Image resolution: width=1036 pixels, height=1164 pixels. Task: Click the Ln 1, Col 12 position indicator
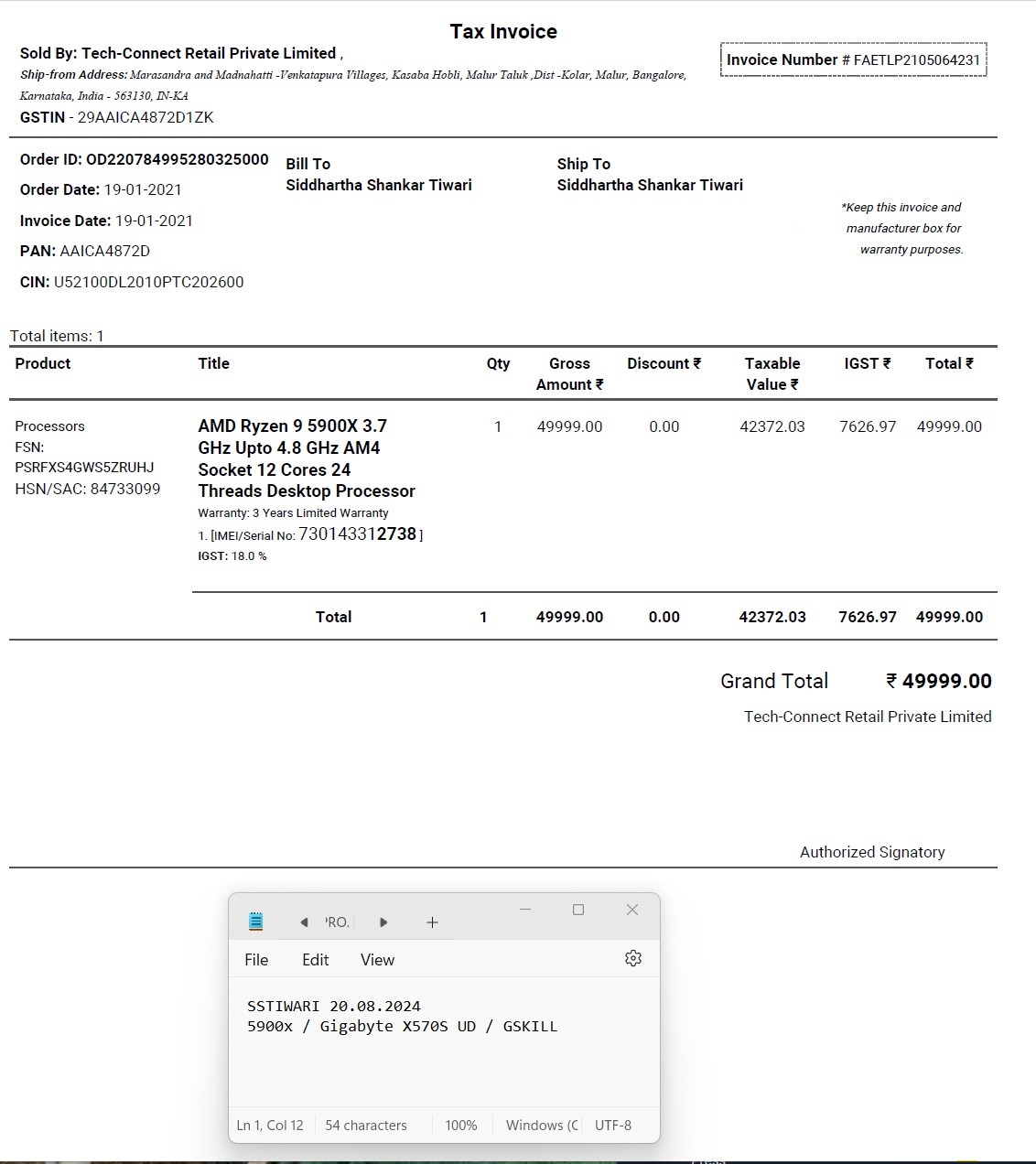click(x=270, y=1126)
